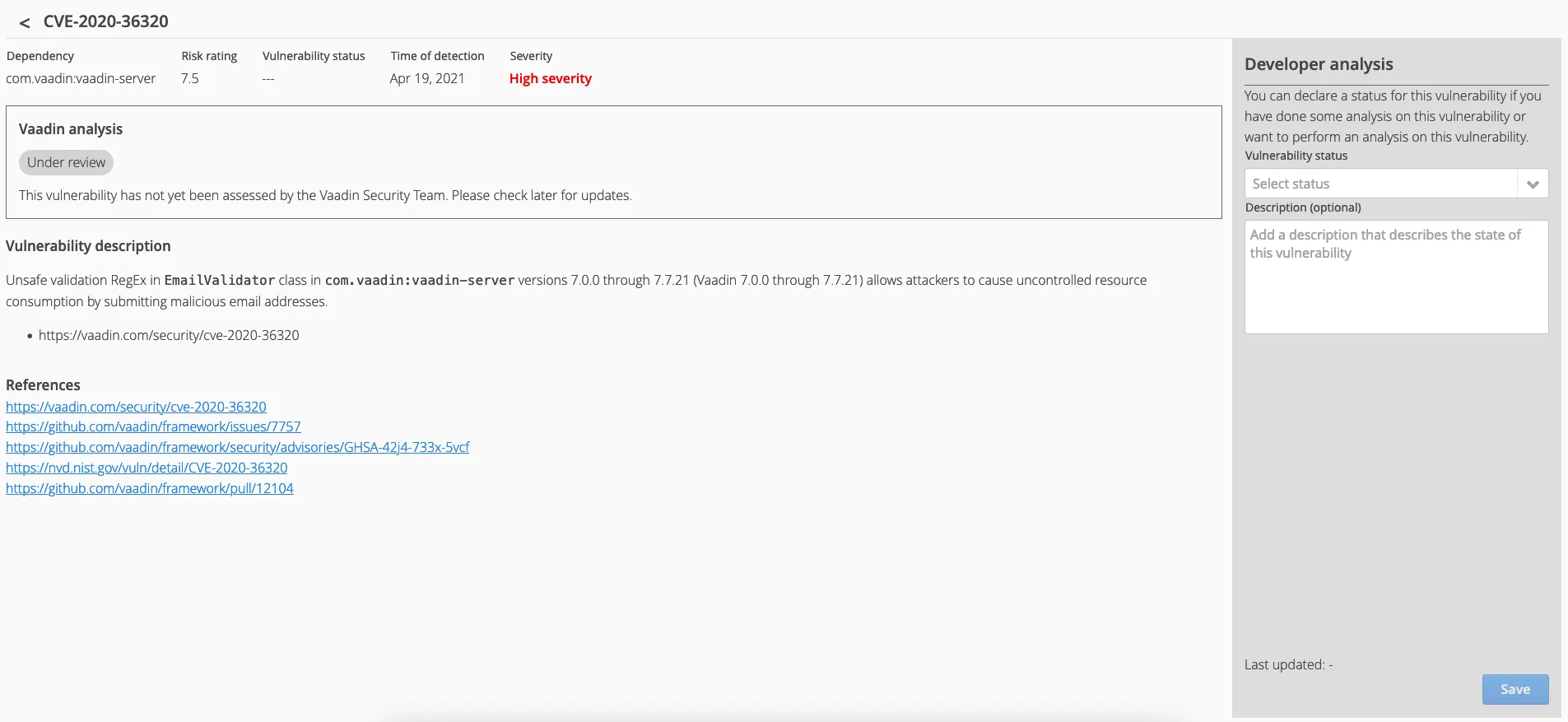Click the back arrow beside CVE-2020-36320
This screenshot has height=722, width=1568.
pos(25,23)
